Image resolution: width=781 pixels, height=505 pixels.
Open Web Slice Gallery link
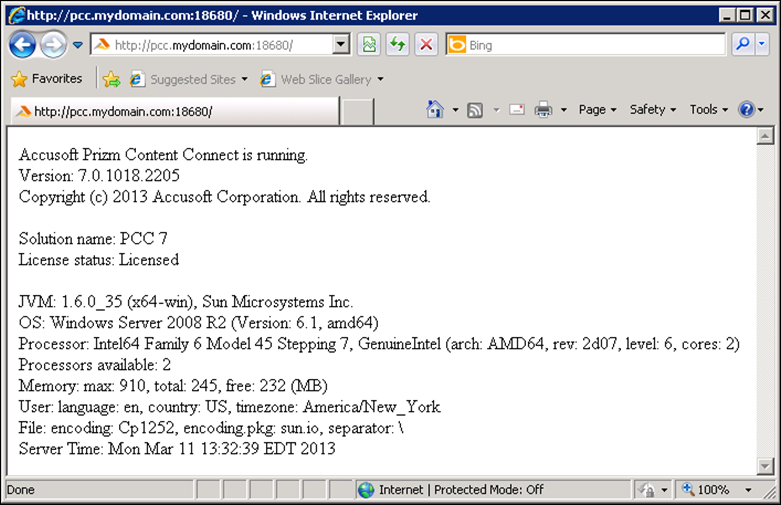pos(316,79)
